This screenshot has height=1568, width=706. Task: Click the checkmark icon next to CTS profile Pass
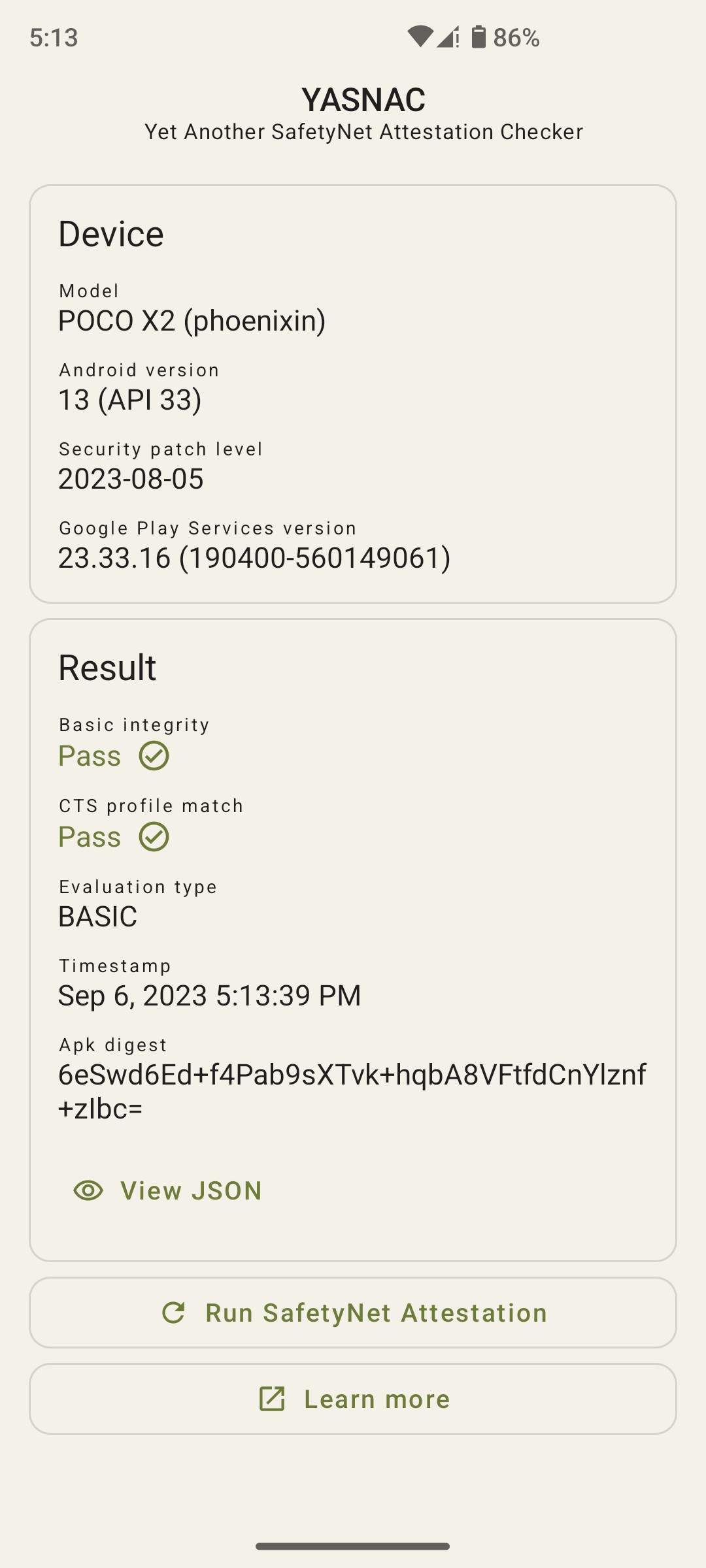(x=154, y=837)
